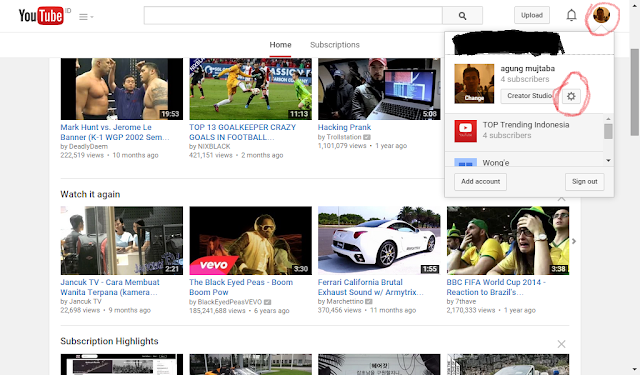Click the agung mujtaba account name
Screen dimensions: 640x375
tap(527, 69)
